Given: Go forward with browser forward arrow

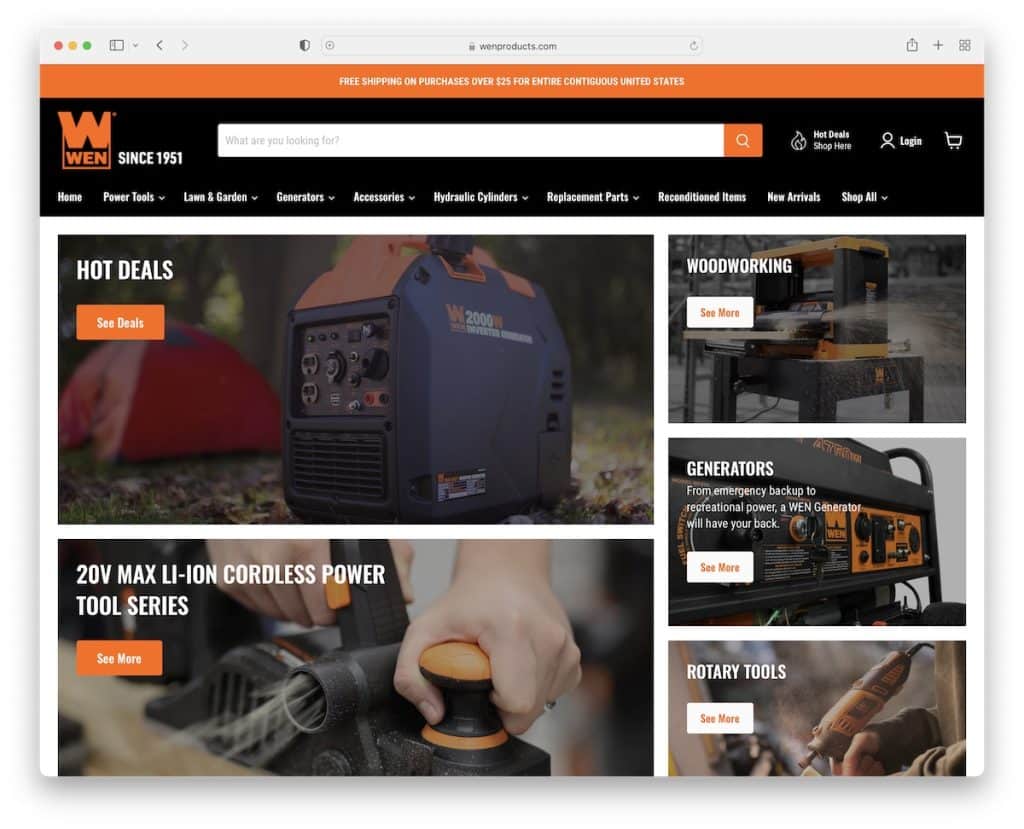Looking at the screenshot, I should point(185,45).
